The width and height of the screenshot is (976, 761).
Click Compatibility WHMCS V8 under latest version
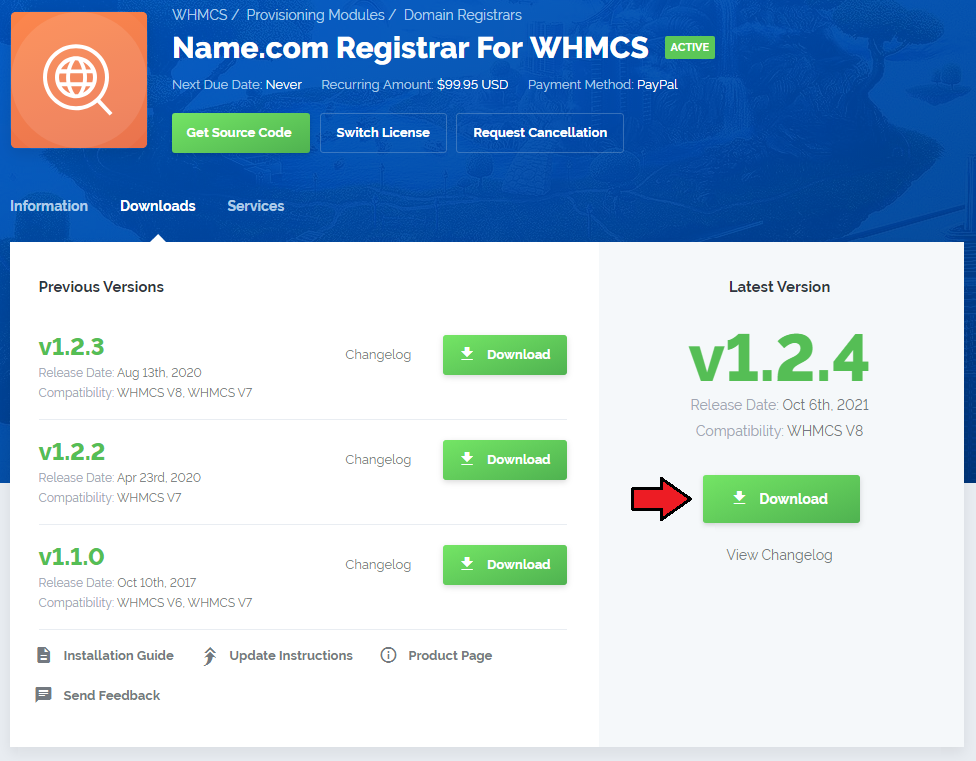click(779, 431)
